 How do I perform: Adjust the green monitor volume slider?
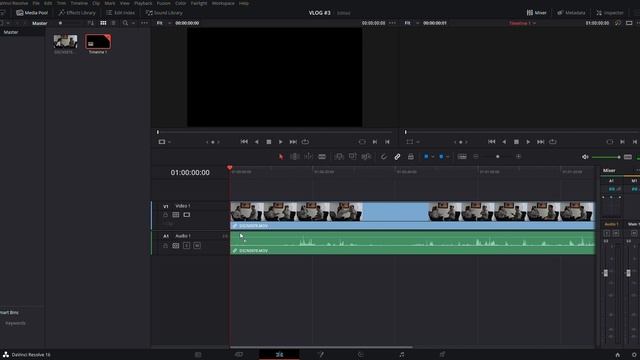(606, 157)
